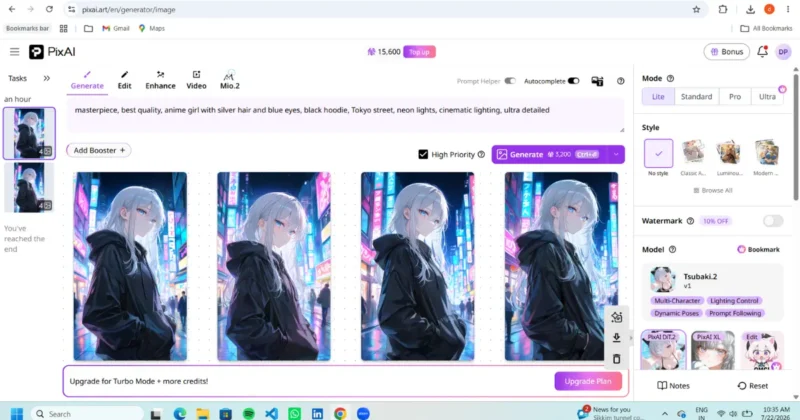Click the right panel vertical scrollbar
This screenshot has width=800, height=420.
point(795,138)
